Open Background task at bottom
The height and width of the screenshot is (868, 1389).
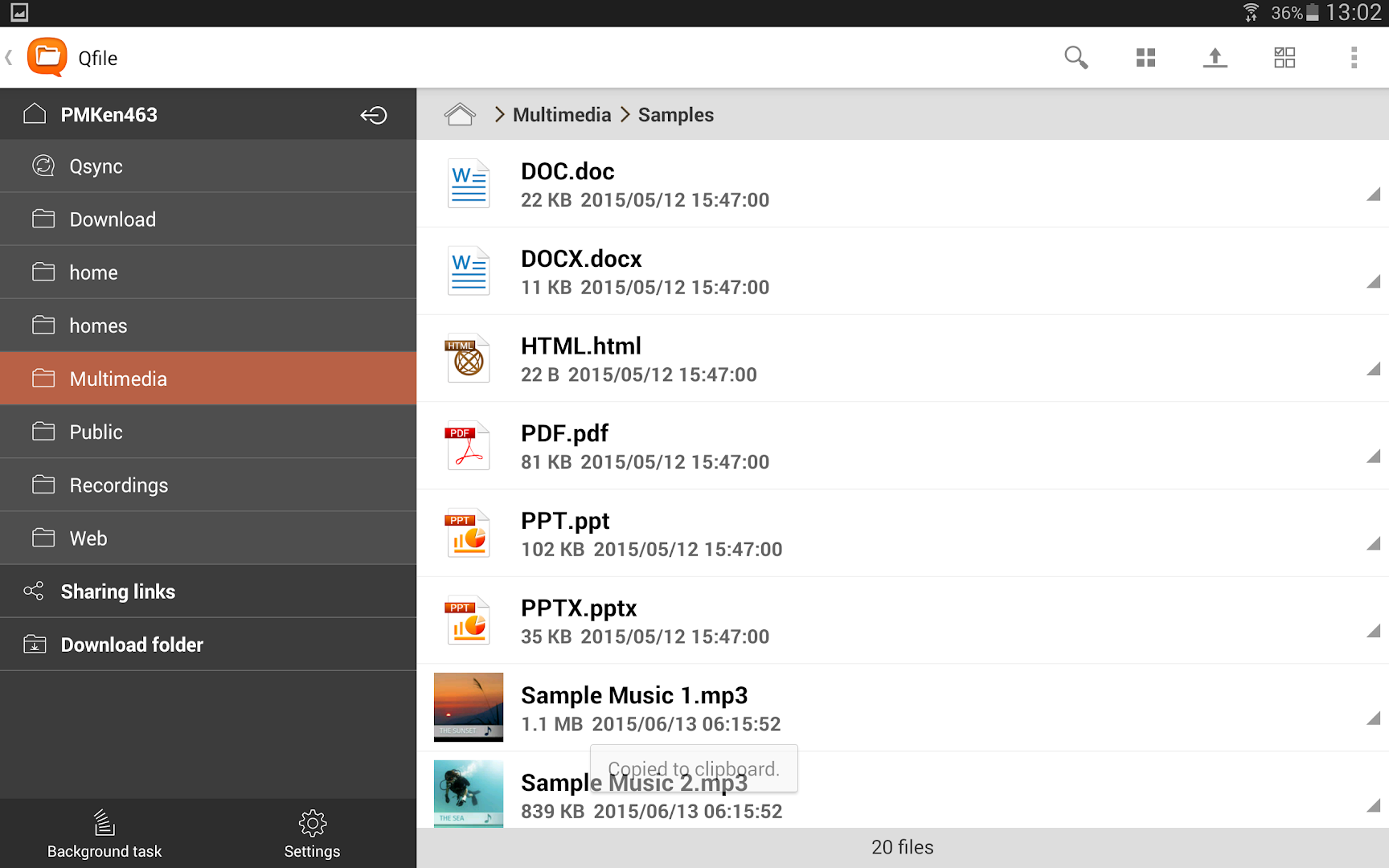click(x=104, y=833)
